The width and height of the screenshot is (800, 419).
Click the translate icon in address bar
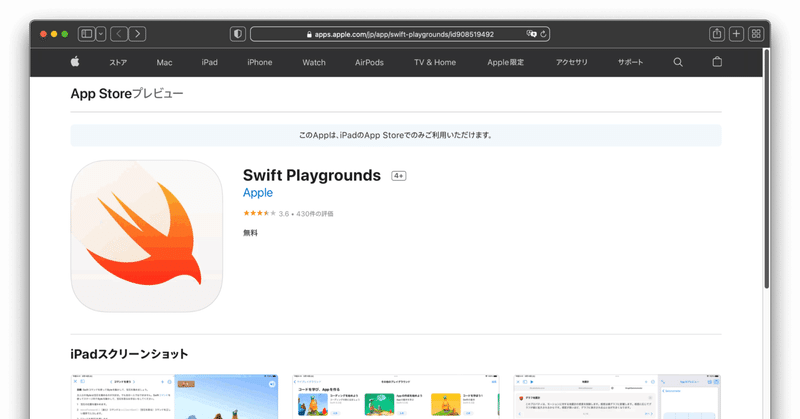tap(532, 34)
